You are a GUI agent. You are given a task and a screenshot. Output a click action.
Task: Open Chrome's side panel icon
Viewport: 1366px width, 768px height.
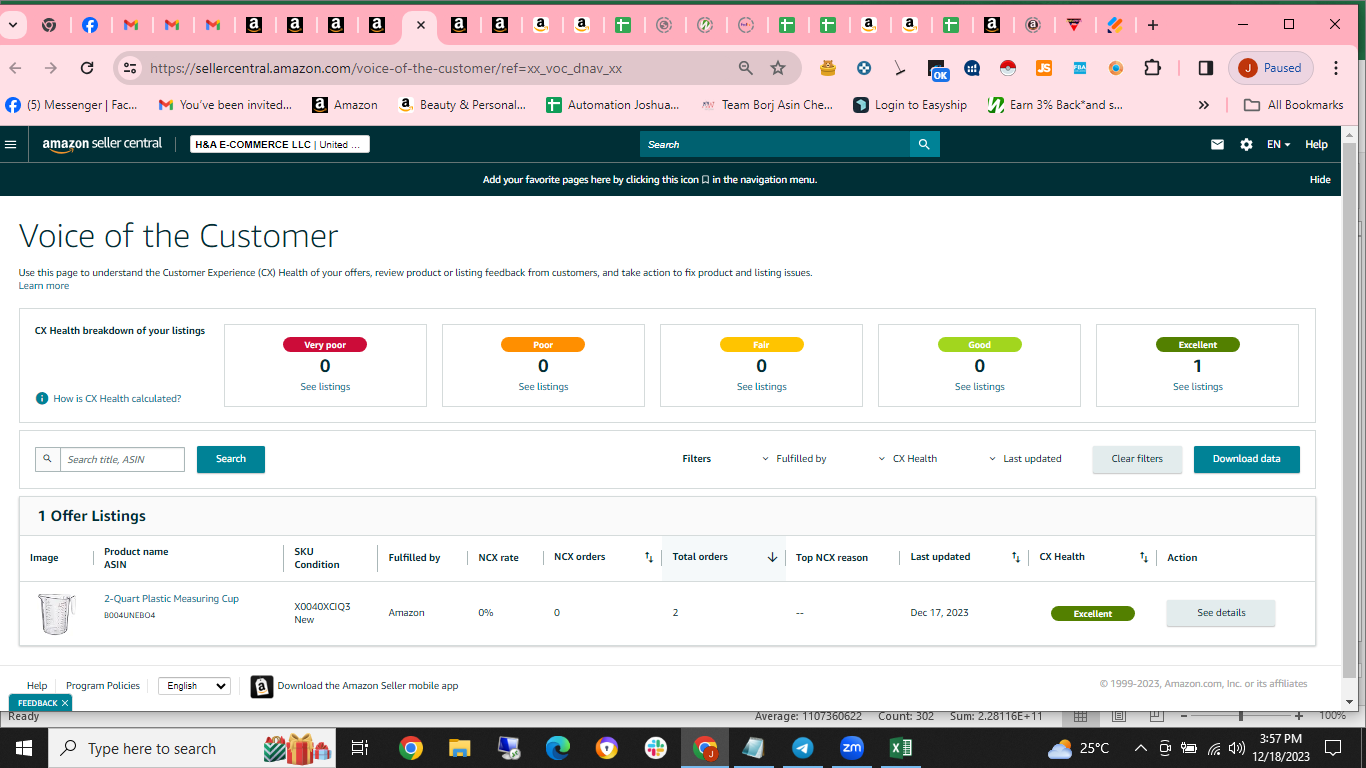[1206, 68]
